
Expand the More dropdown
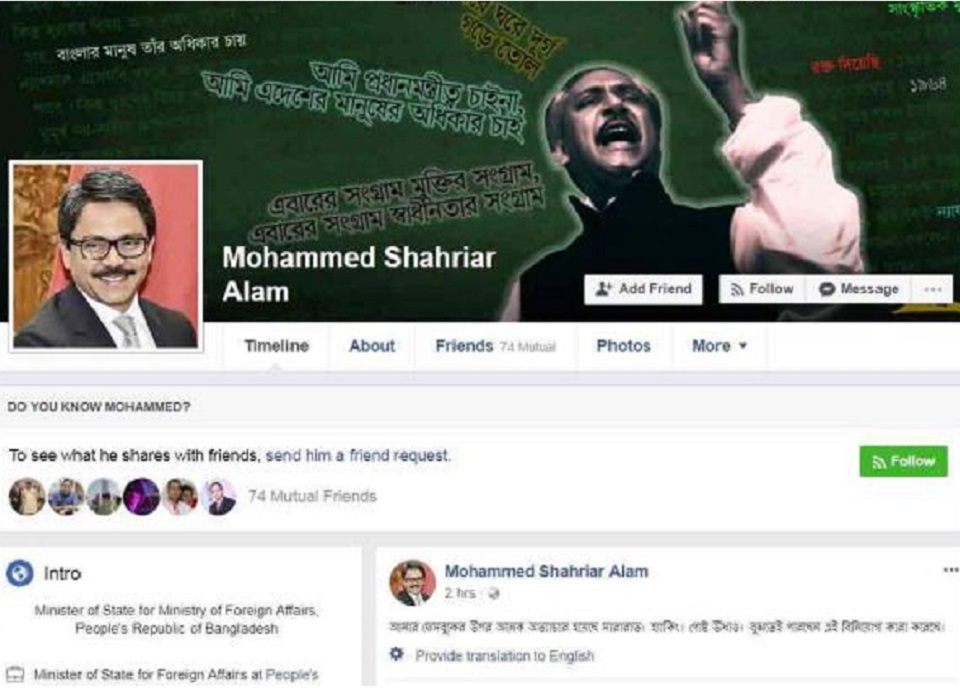coord(719,346)
